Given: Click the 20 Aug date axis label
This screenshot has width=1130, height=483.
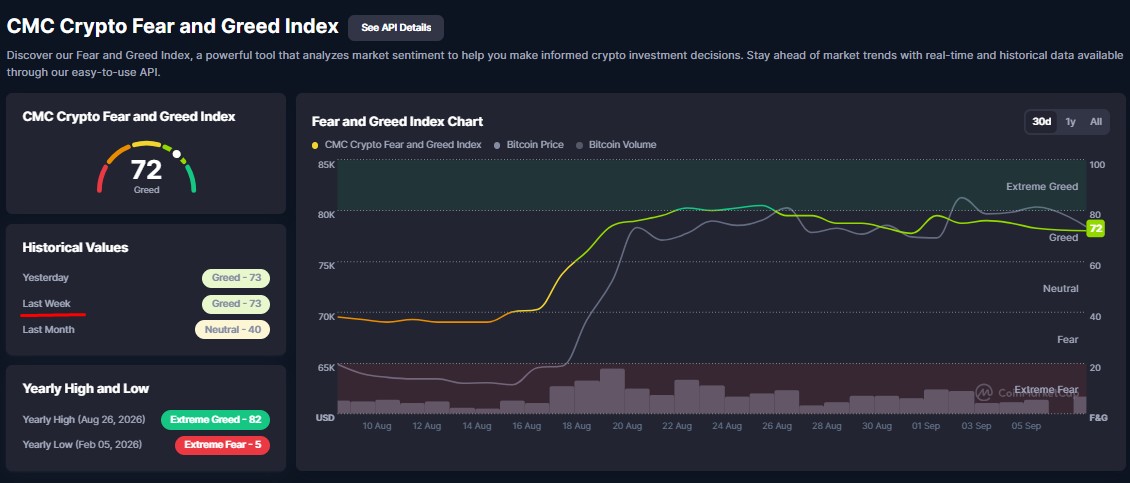Looking at the screenshot, I should coord(627,426).
